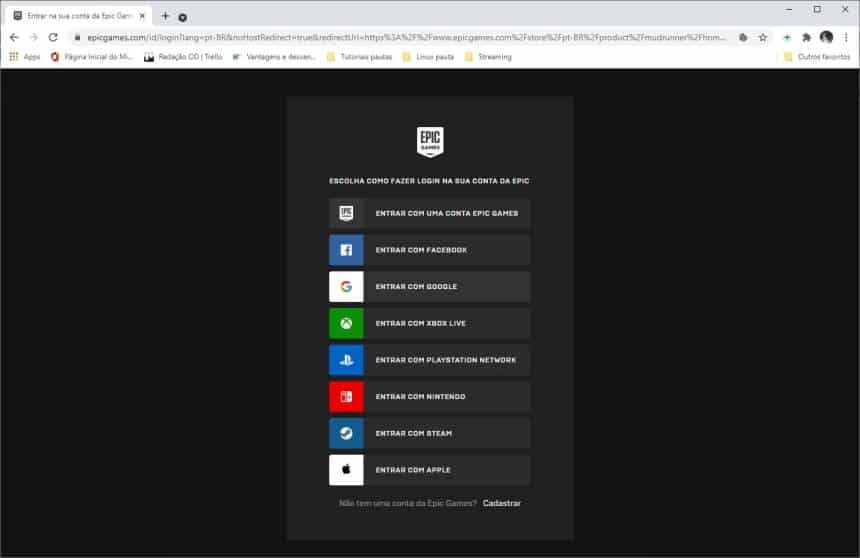Open Linux pauta bookmark folder

[428, 57]
